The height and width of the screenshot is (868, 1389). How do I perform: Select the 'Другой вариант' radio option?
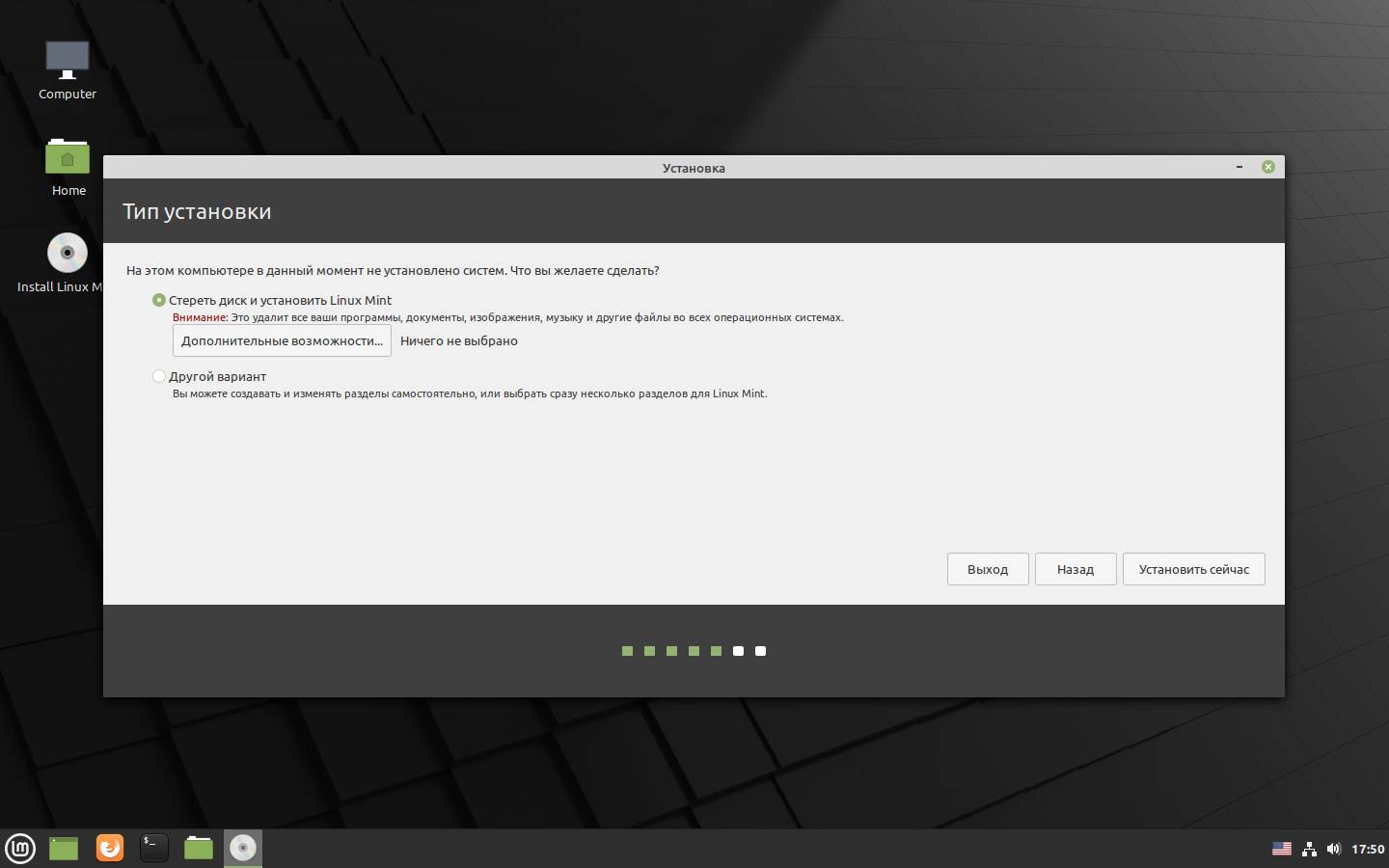pyautogui.click(x=159, y=377)
